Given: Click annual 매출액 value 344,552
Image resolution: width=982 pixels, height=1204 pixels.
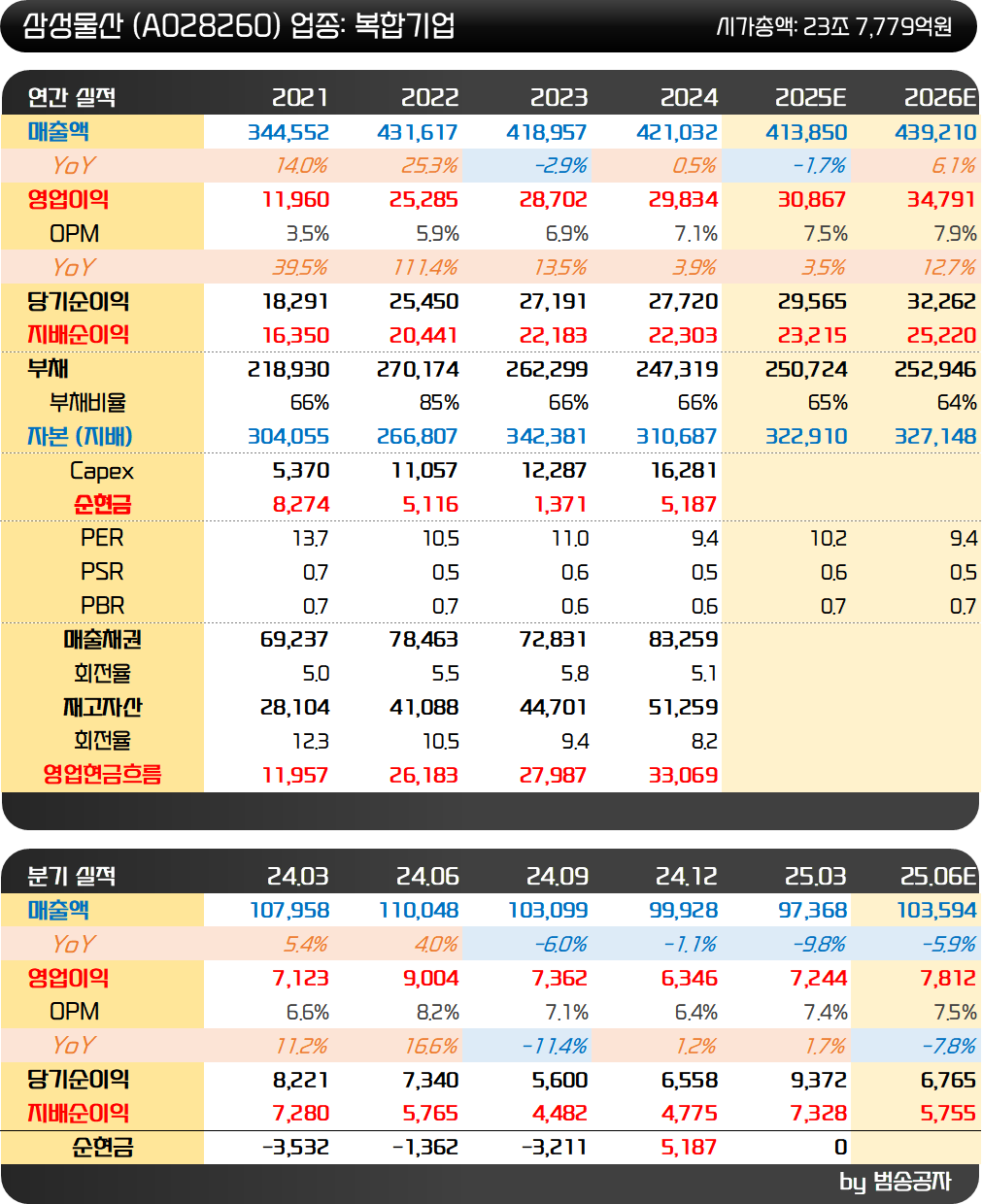Looking at the screenshot, I should [x=288, y=132].
